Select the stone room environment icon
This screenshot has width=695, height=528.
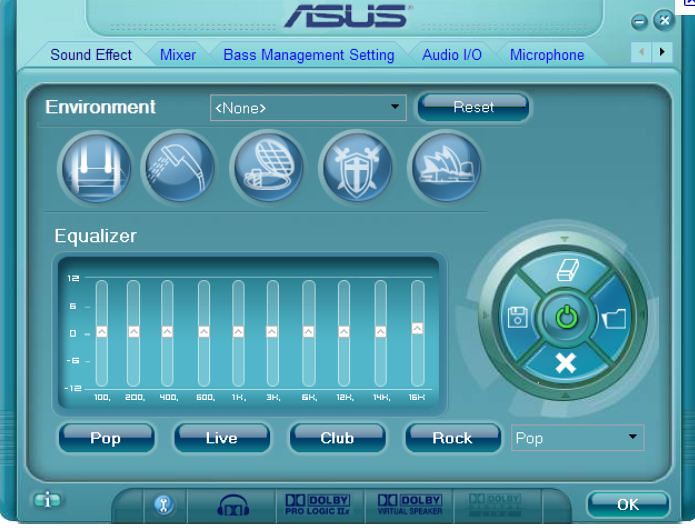pyautogui.click(x=95, y=167)
